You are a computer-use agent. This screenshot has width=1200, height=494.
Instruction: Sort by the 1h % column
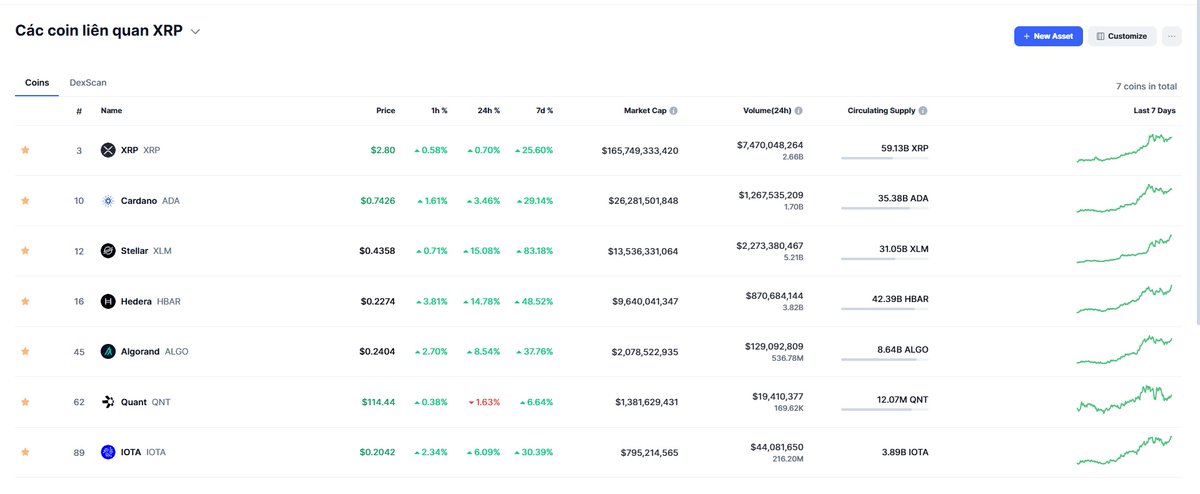[438, 111]
